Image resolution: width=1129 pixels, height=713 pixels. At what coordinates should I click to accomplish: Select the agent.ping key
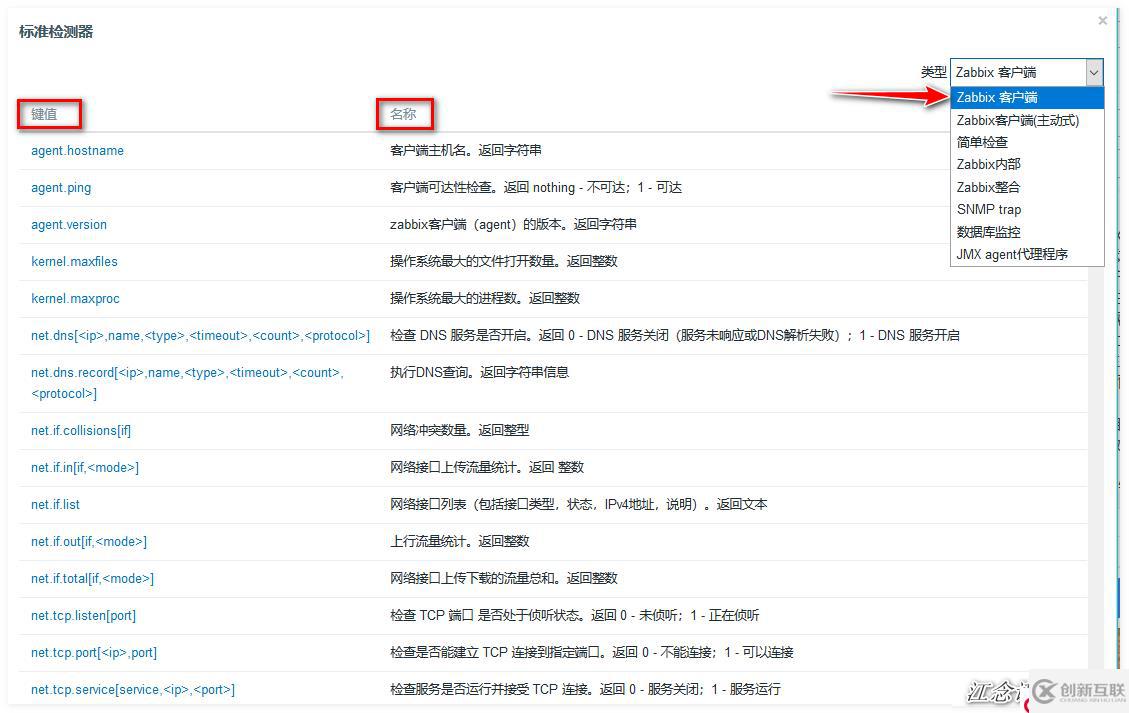61,188
